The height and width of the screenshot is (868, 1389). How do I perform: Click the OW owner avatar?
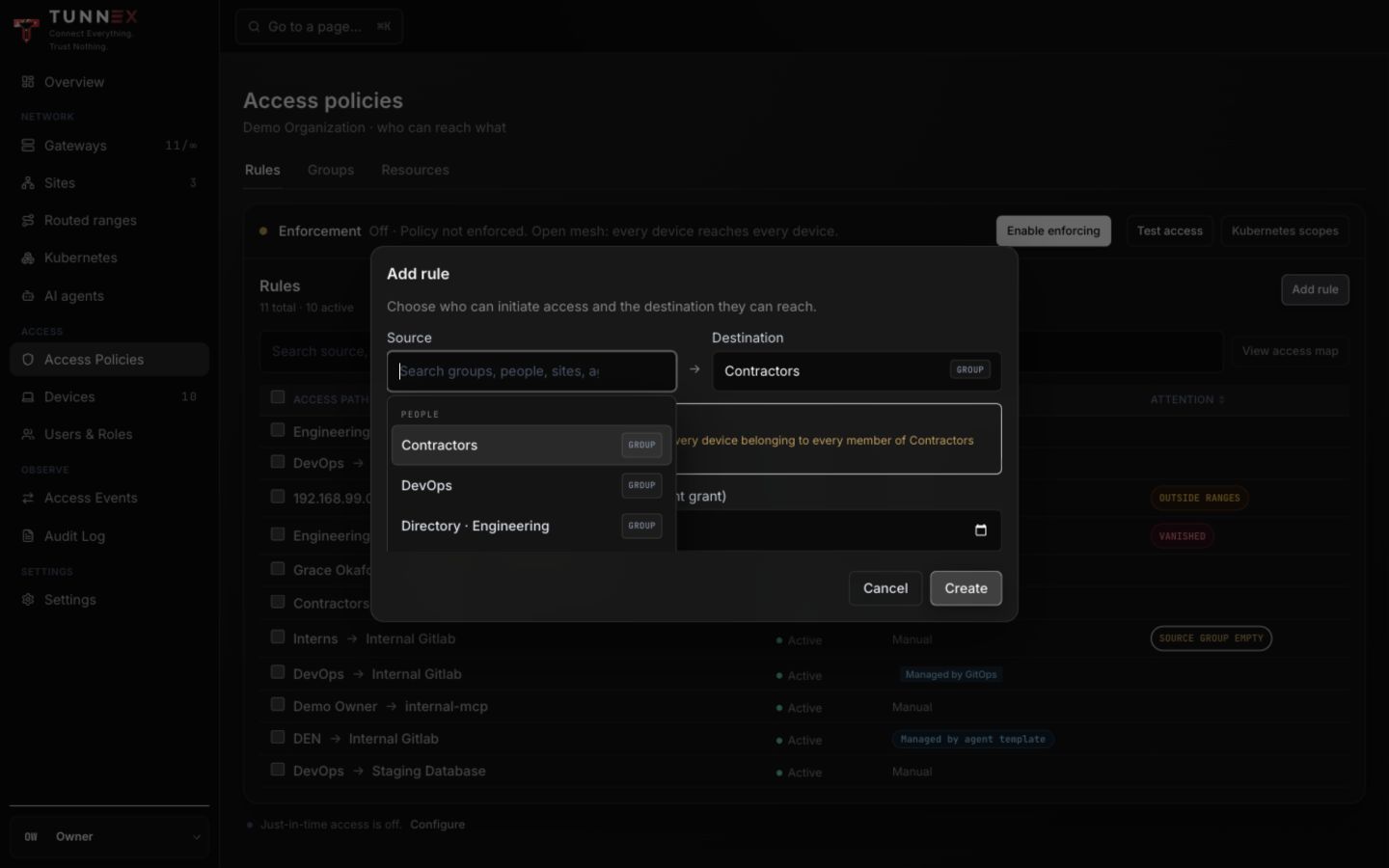[x=31, y=837]
